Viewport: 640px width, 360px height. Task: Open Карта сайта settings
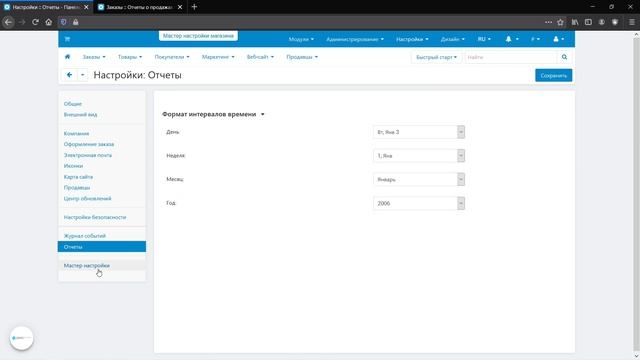coord(78,177)
